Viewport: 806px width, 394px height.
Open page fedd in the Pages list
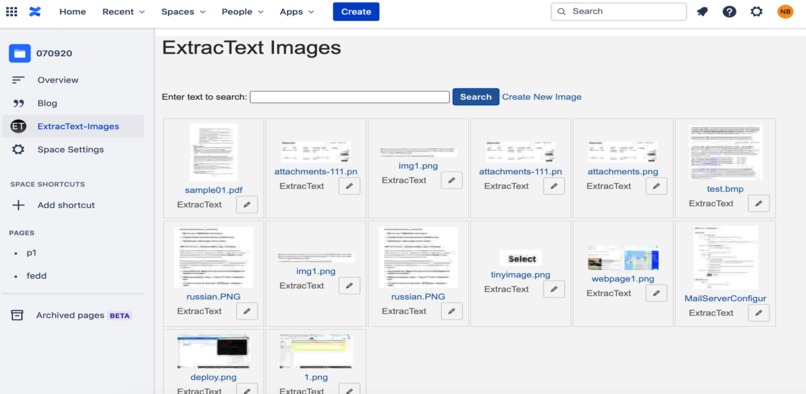click(36, 276)
